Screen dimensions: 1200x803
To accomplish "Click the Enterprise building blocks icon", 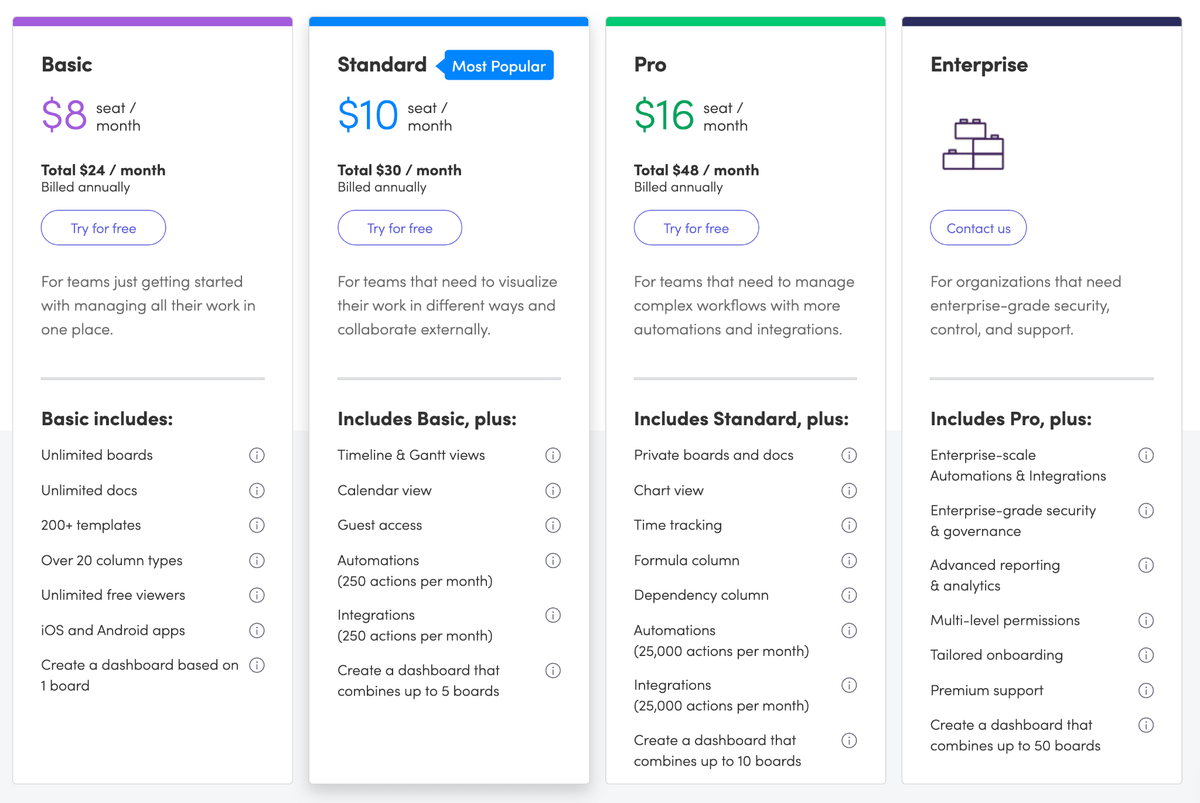I will pos(973,144).
